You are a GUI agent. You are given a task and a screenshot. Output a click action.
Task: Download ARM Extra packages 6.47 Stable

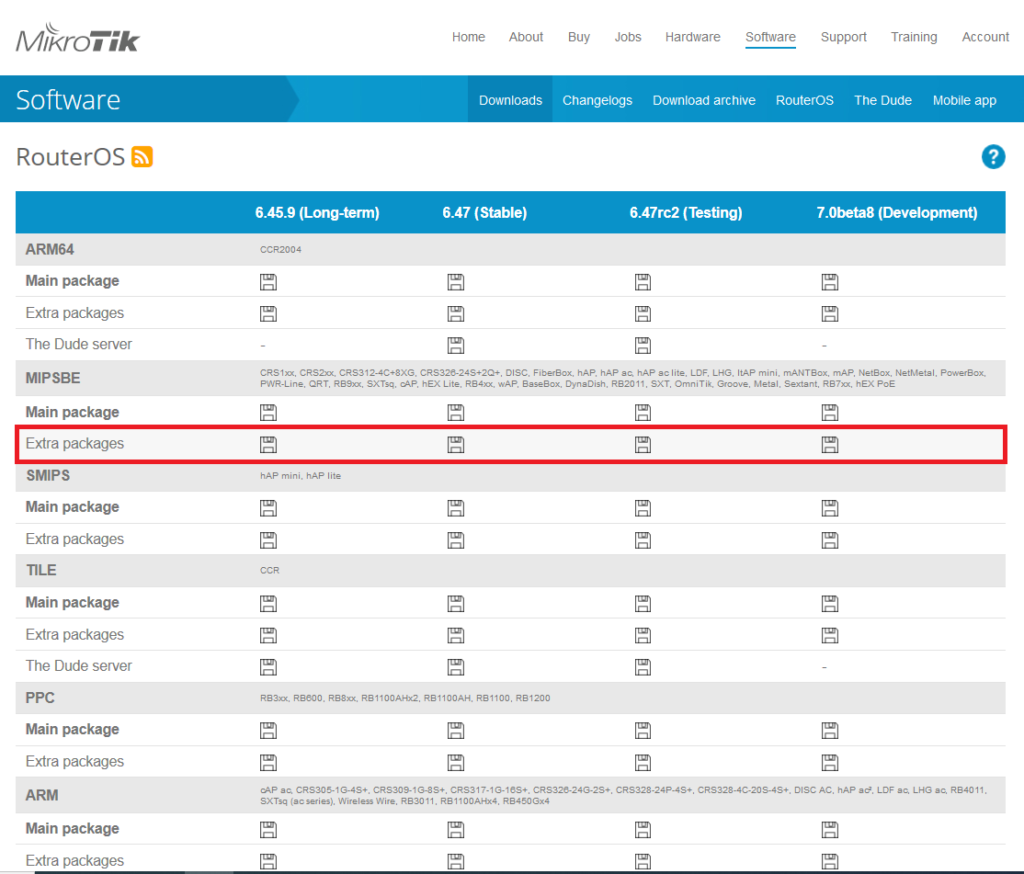point(456,862)
